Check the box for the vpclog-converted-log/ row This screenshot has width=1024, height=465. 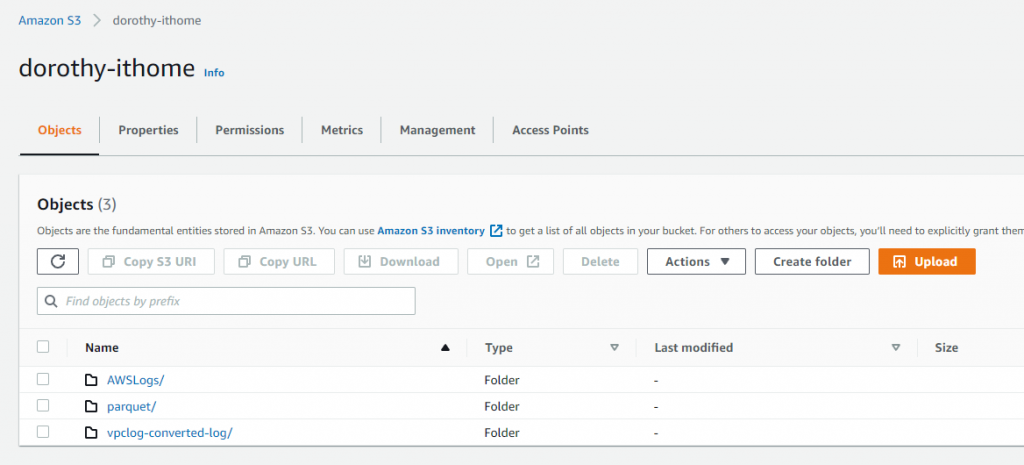43,431
